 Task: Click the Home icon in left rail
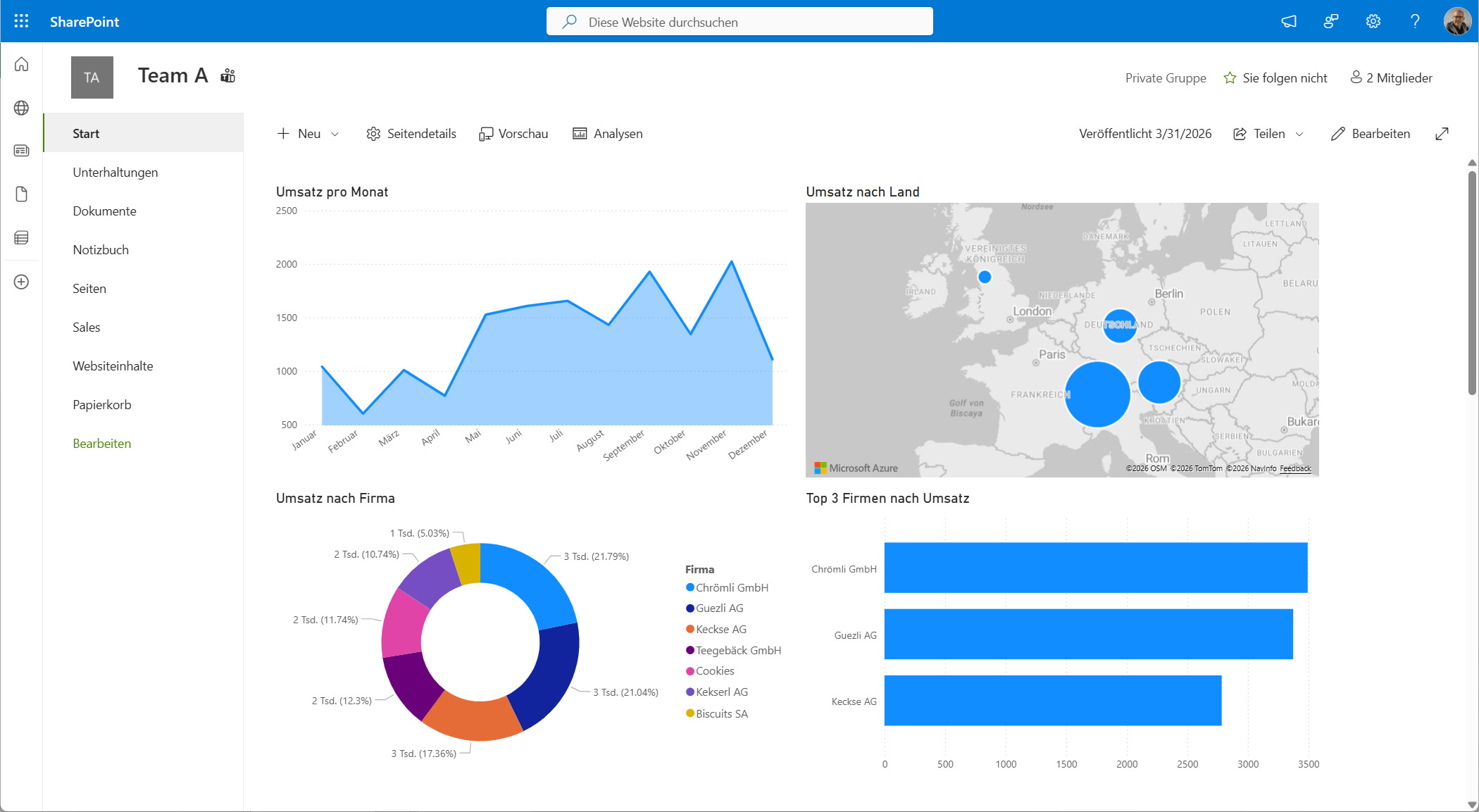tap(21, 64)
